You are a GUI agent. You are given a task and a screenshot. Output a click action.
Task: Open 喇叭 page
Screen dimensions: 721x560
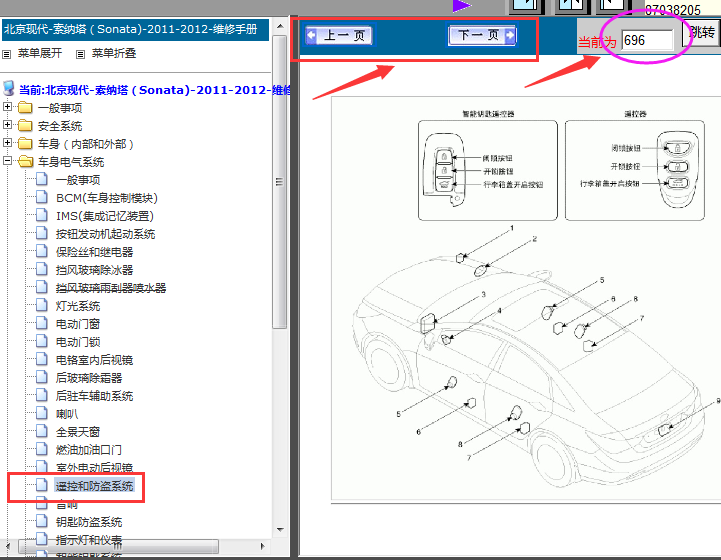coord(67,414)
